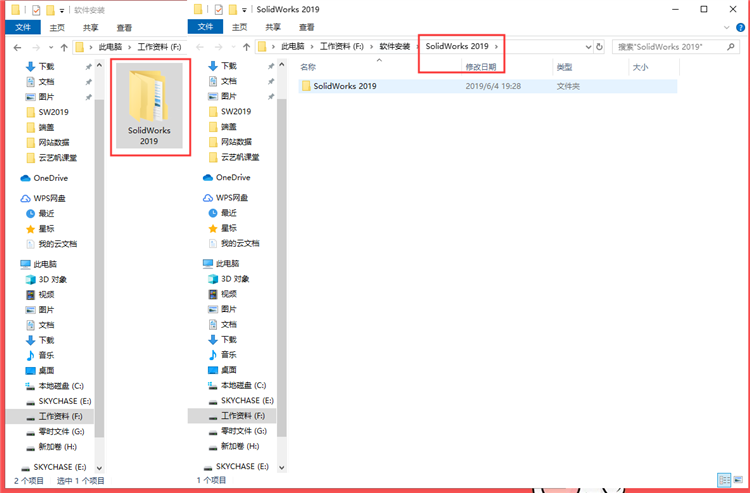Click the magnifier search icon
The image size is (750, 493).
pyautogui.click(x=730, y=47)
